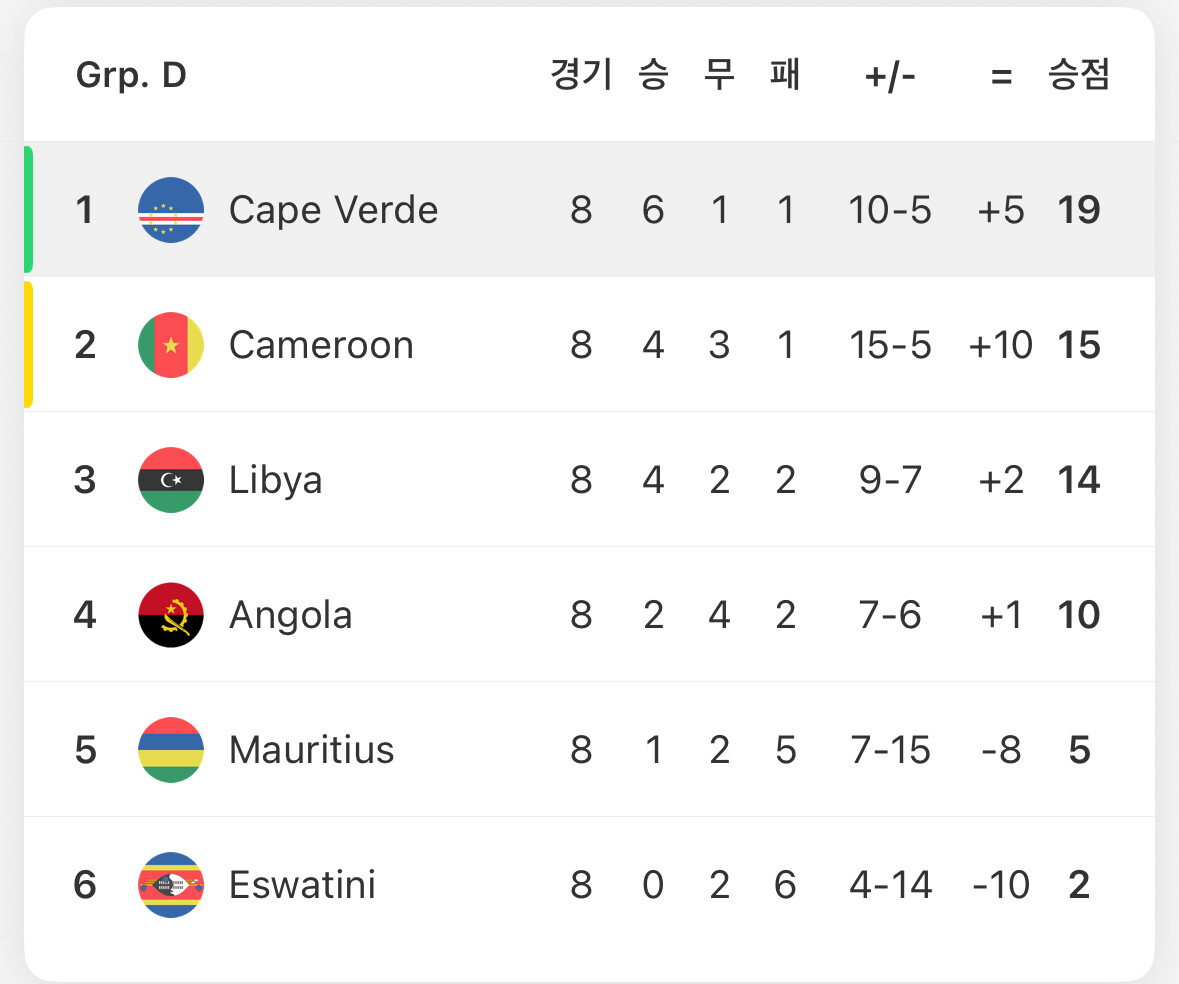Click the yellow position marker beside Cameroon
This screenshot has height=984, width=1179.
29,345
